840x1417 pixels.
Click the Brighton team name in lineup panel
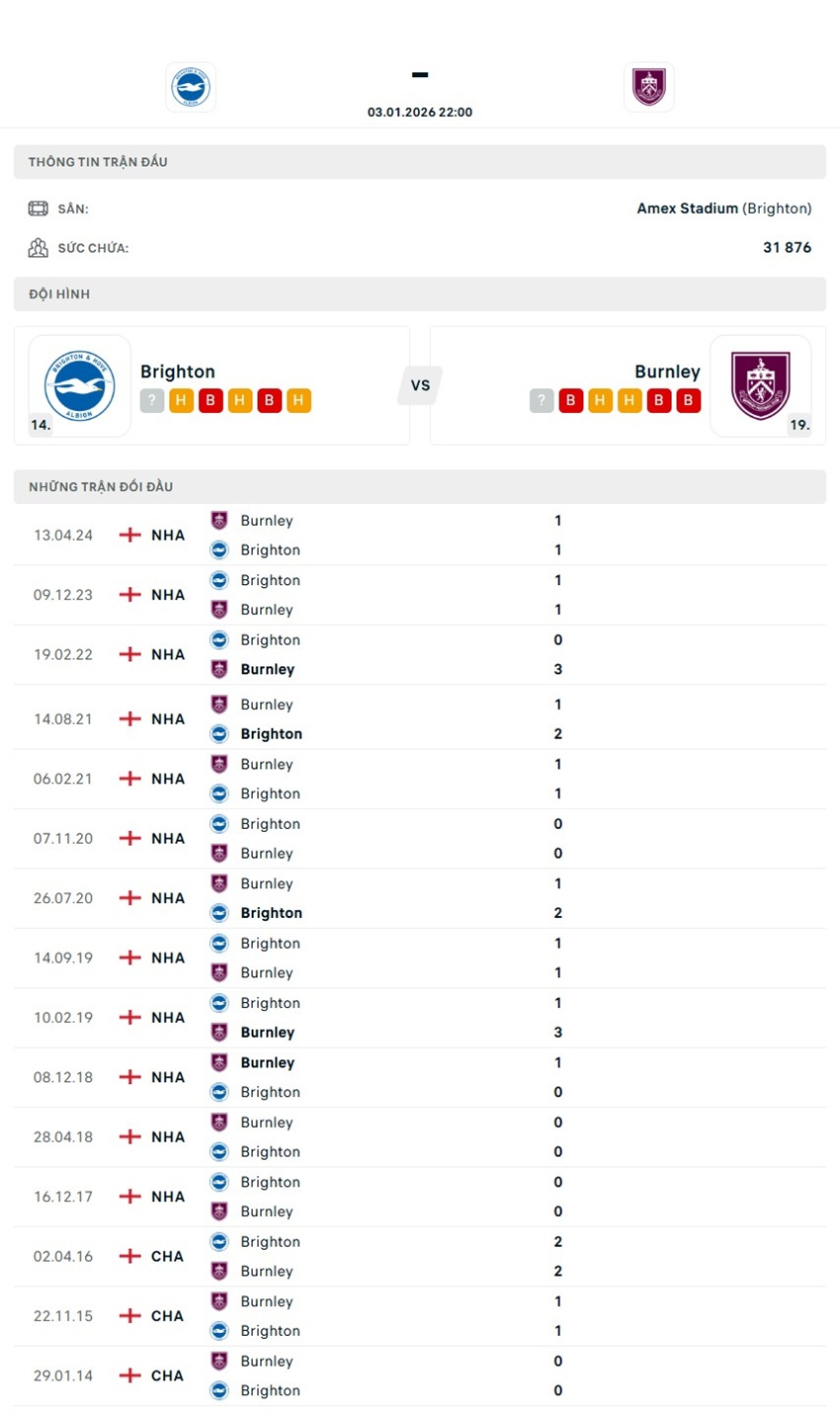coord(178,372)
